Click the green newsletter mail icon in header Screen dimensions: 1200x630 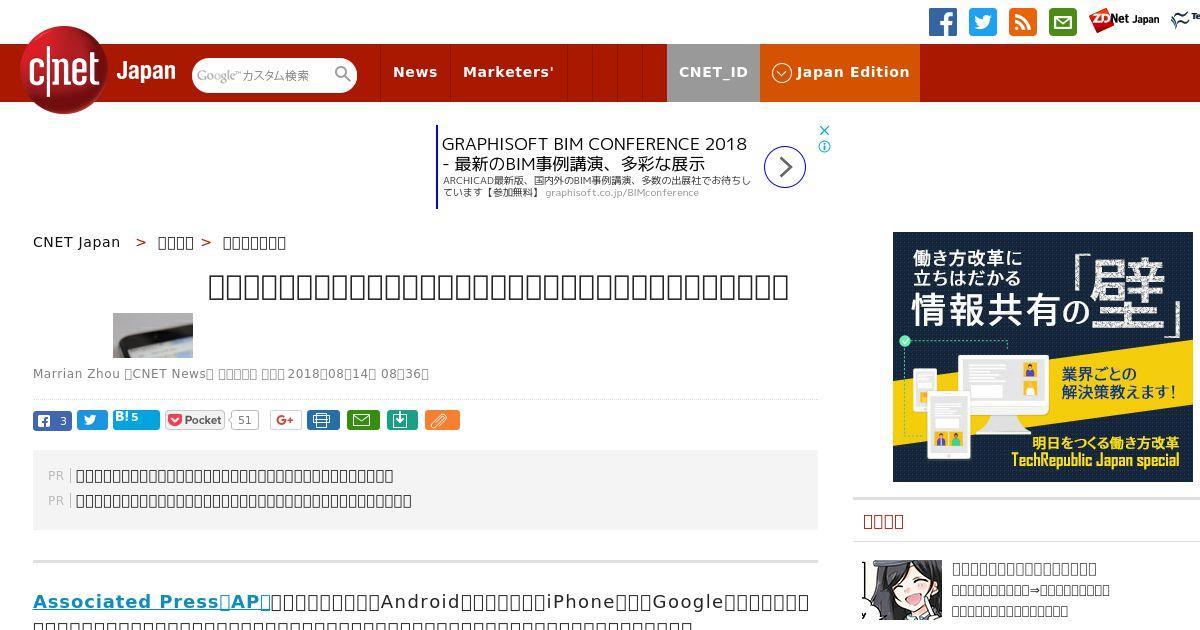point(1063,22)
